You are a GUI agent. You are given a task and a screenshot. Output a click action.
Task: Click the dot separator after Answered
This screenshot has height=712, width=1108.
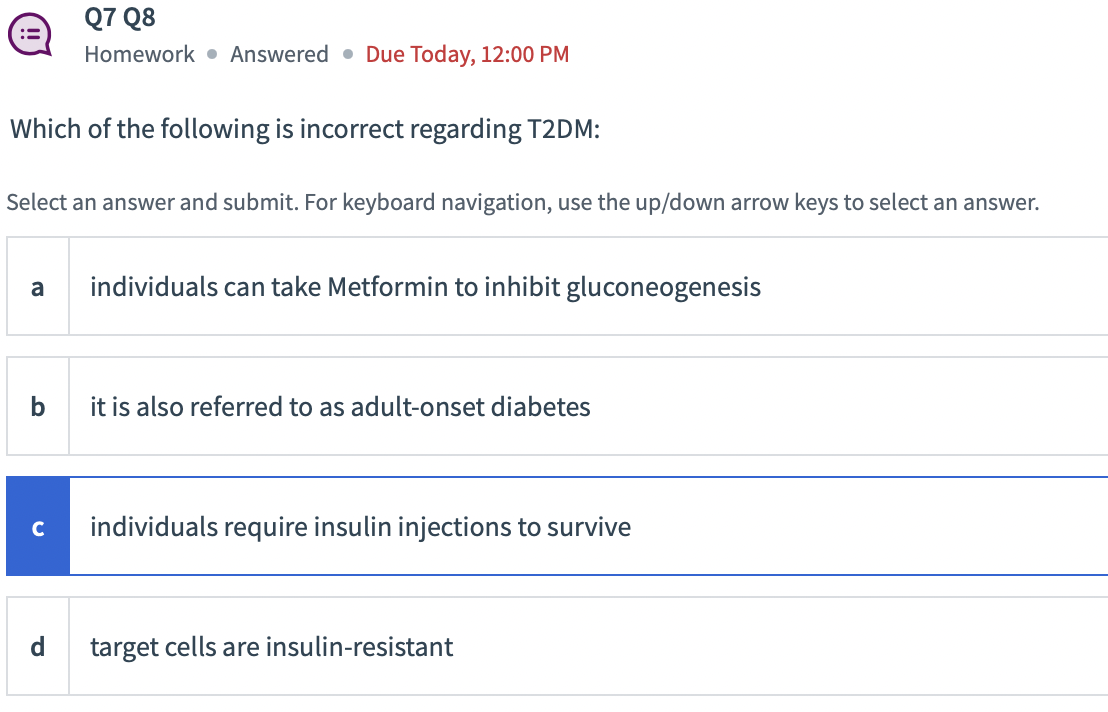pyautogui.click(x=348, y=54)
